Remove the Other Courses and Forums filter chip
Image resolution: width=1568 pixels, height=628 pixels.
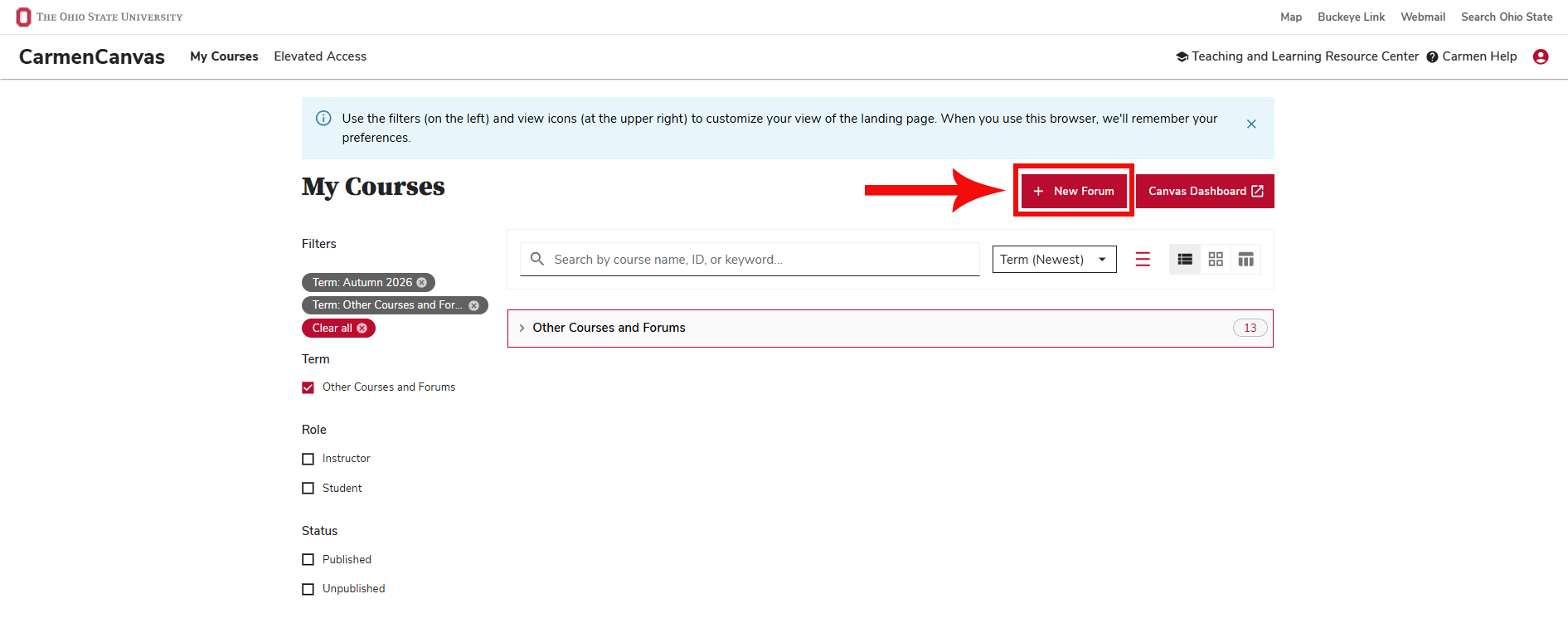point(473,305)
